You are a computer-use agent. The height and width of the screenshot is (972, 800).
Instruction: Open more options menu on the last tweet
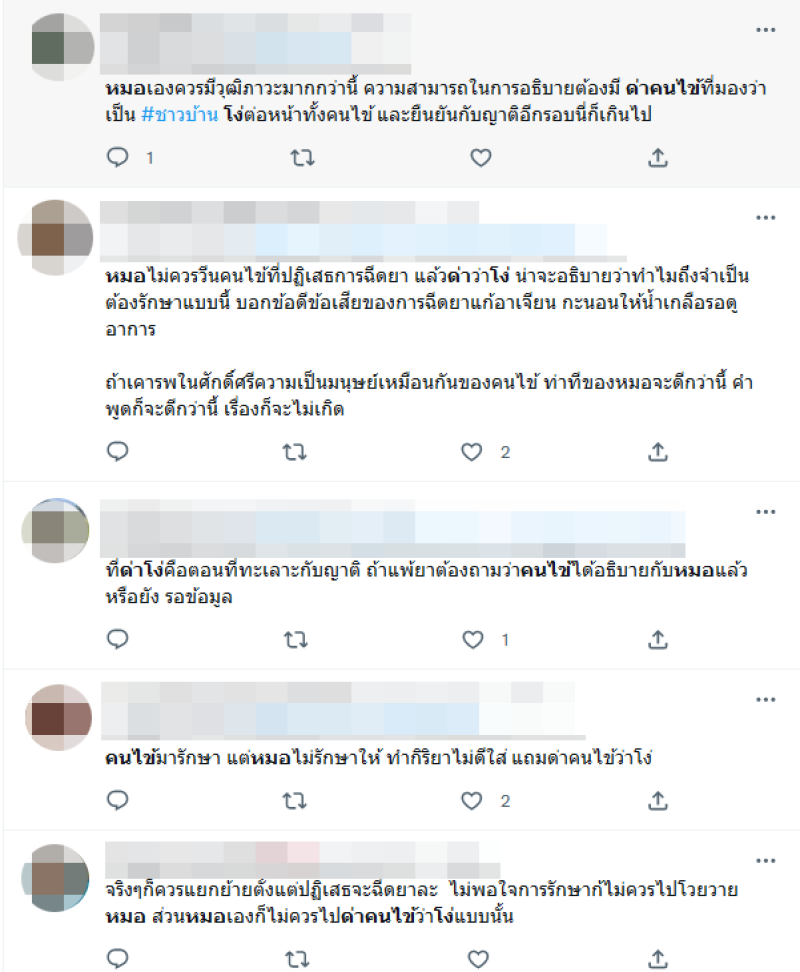[765, 861]
